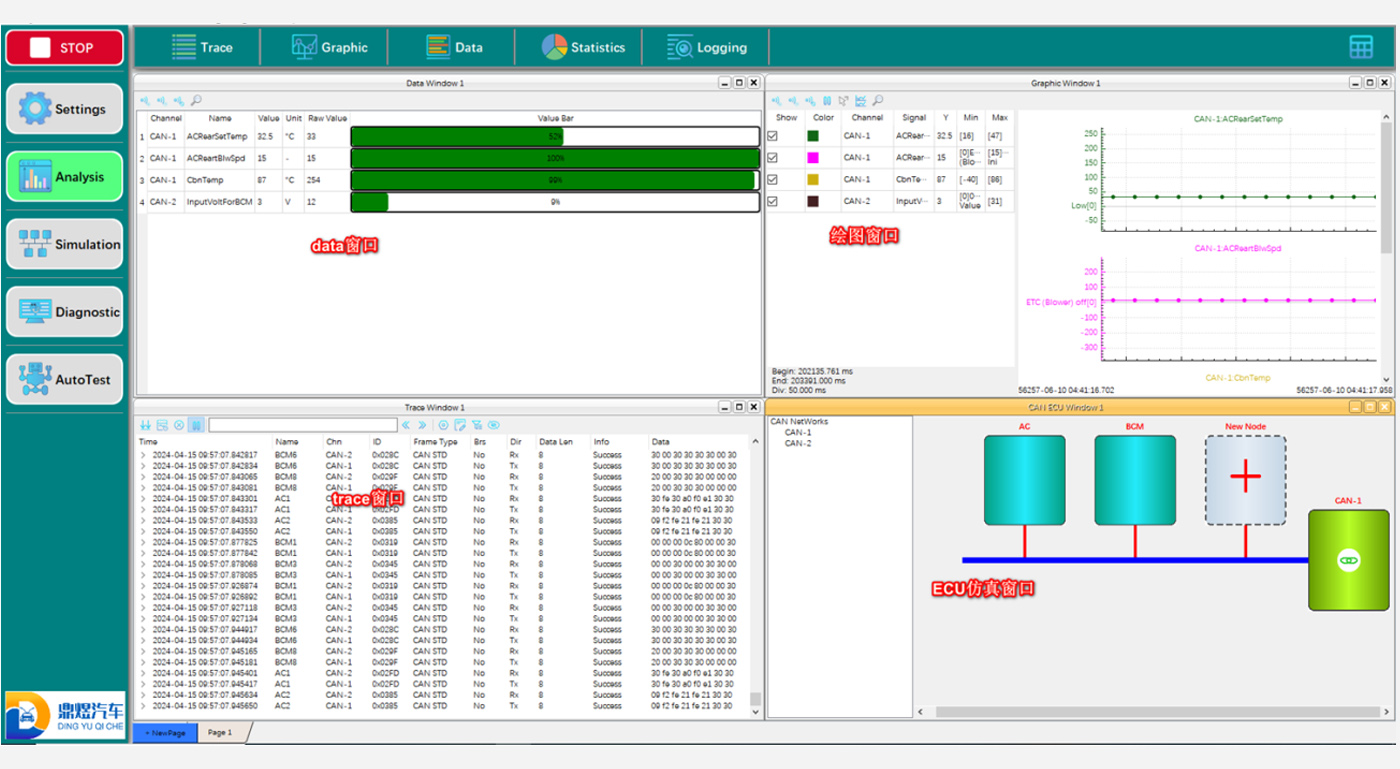This screenshot has height=769, width=1400.
Task: Open the Simulation section in sidebar
Action: pos(65,244)
